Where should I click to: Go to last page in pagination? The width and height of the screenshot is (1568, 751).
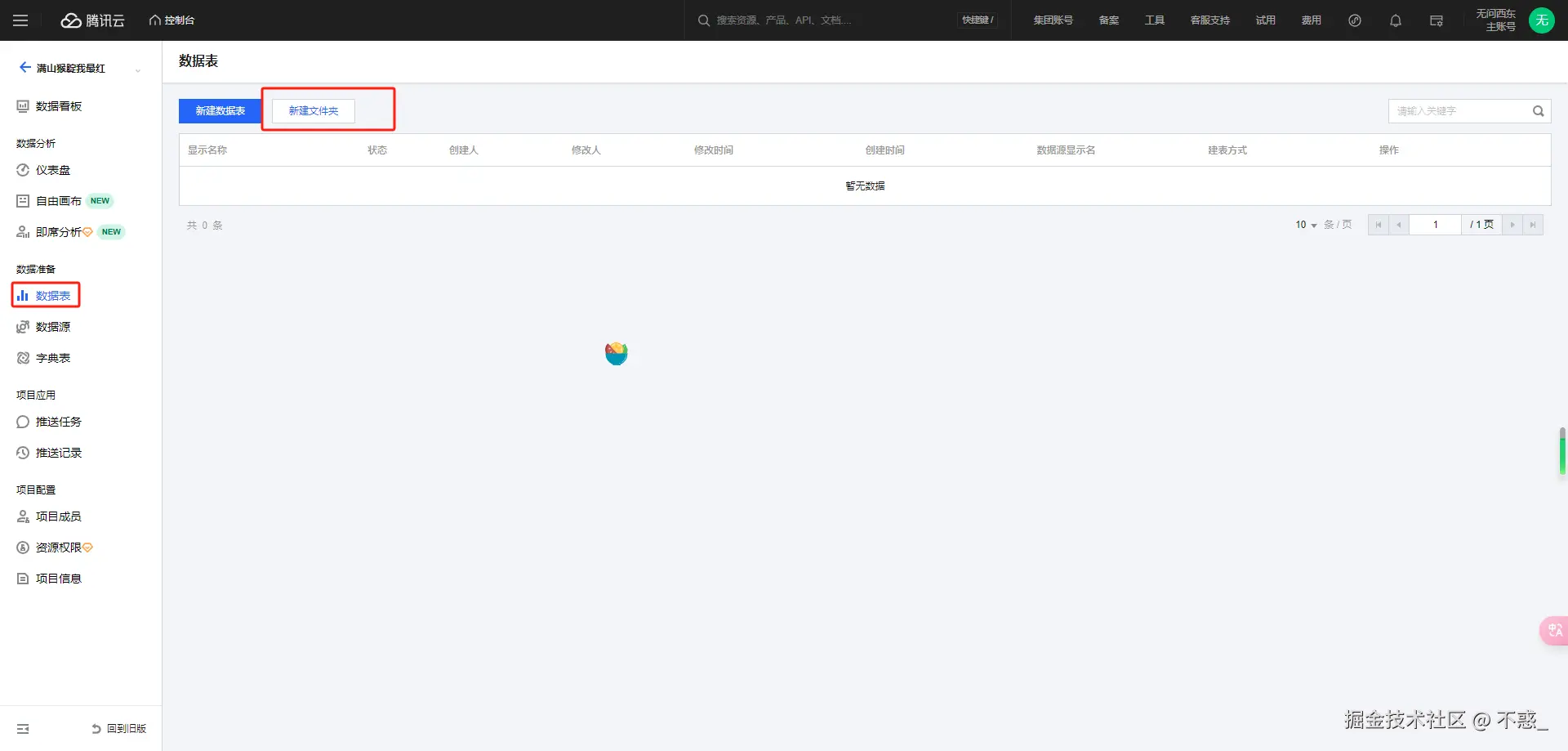coord(1533,225)
